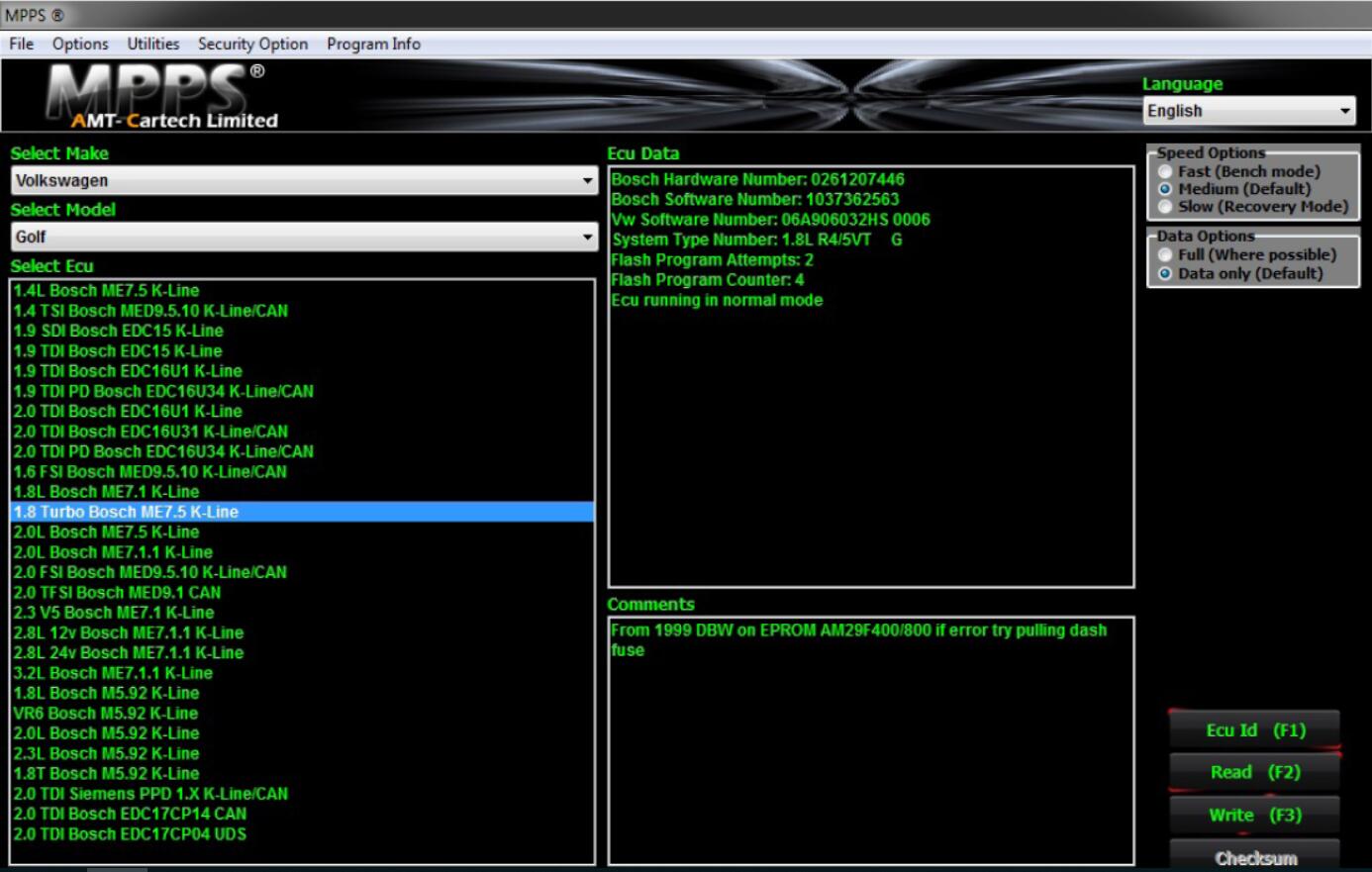Select 1.8L Bosch M5.92 K-Line
Image resolution: width=1372 pixels, height=872 pixels.
coord(303,693)
